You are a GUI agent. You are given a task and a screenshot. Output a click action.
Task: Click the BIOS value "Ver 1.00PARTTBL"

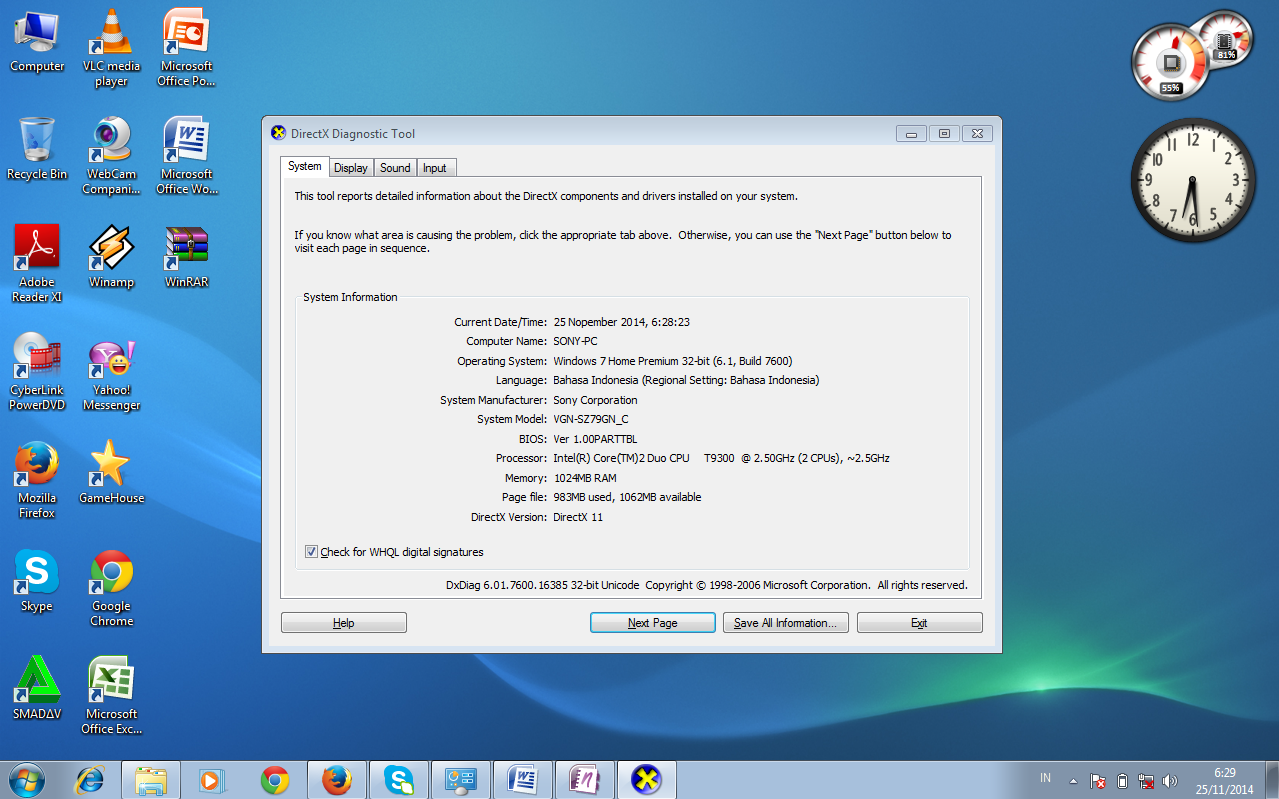coord(595,439)
